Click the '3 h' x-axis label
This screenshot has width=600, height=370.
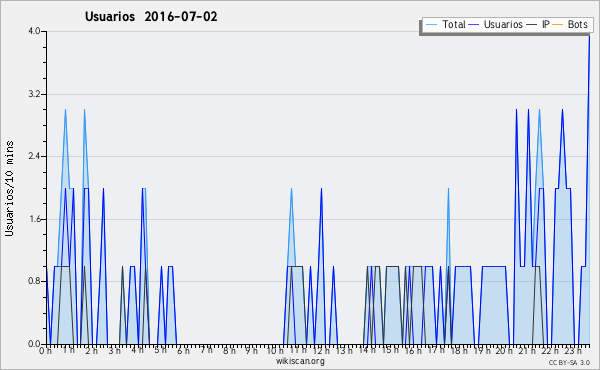click(x=114, y=351)
